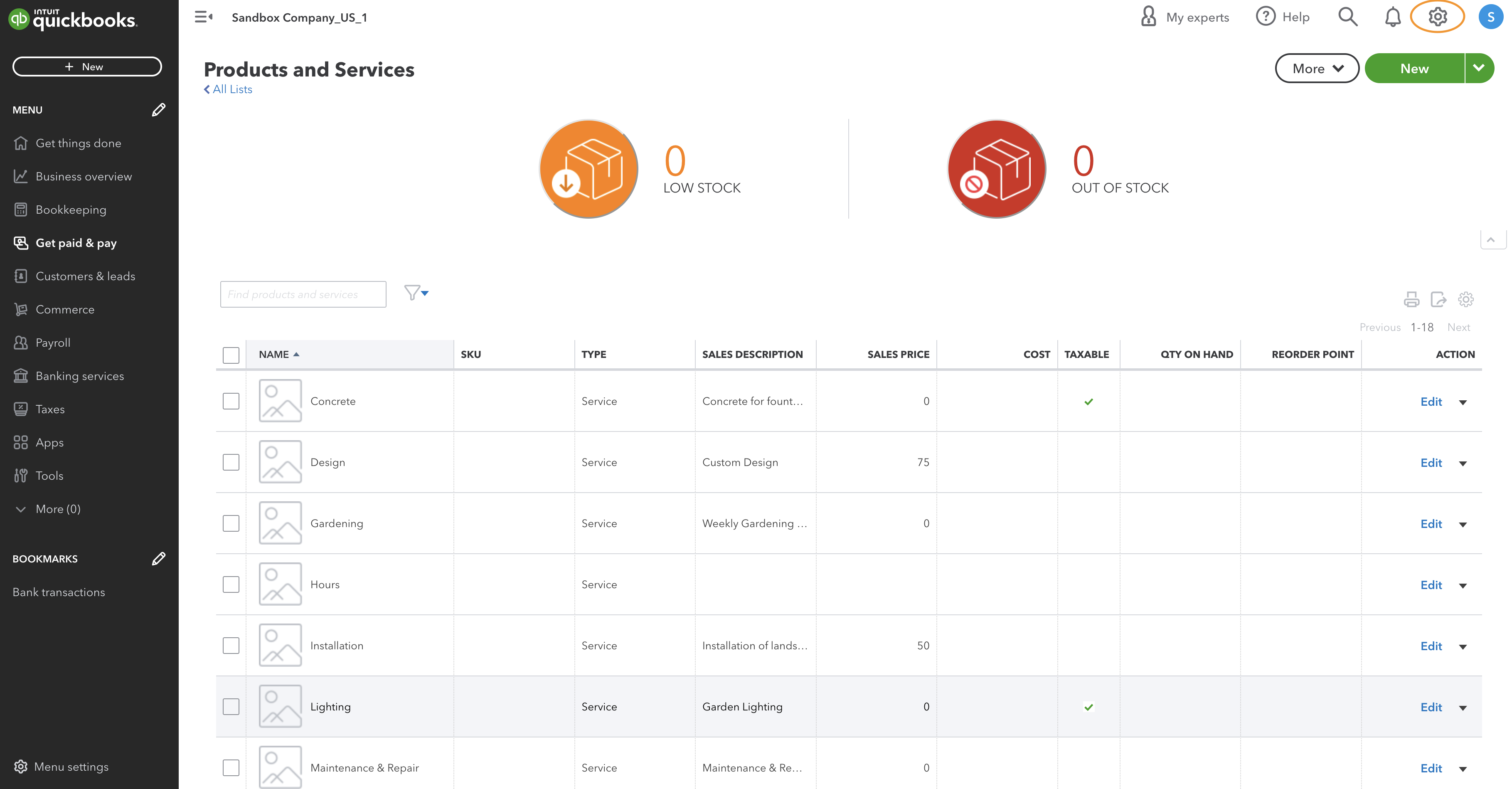Select all items with header checkbox
The height and width of the screenshot is (789, 1512).
[231, 355]
